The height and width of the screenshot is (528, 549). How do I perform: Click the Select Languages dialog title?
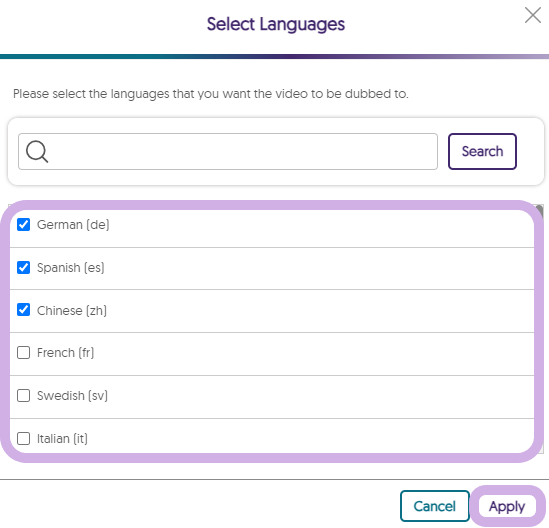click(x=276, y=24)
